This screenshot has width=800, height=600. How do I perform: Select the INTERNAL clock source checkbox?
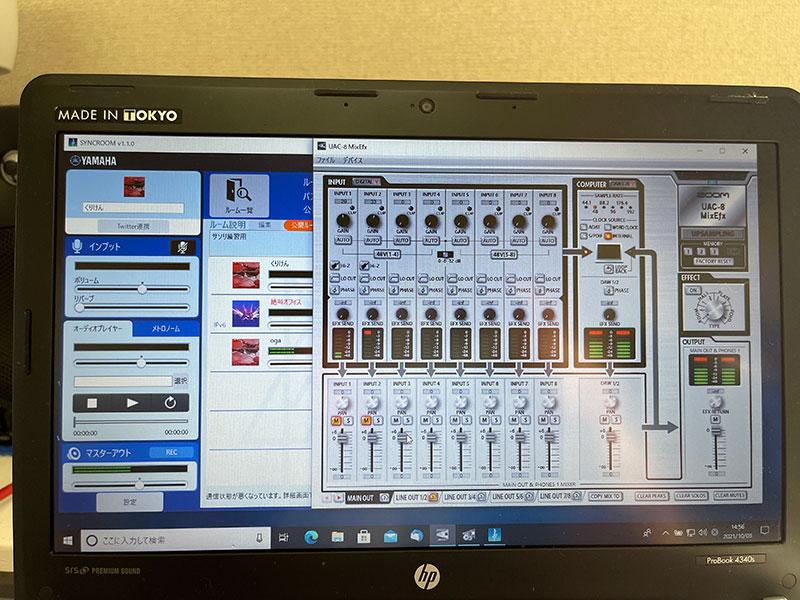tap(608, 236)
